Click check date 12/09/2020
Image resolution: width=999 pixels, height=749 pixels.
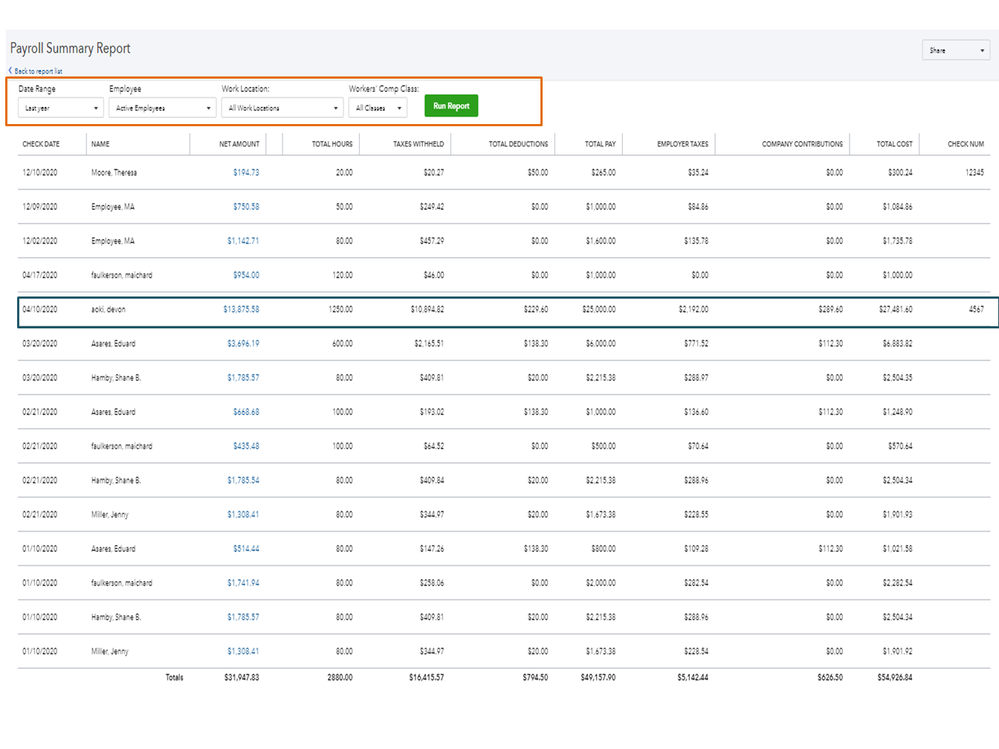coord(40,207)
